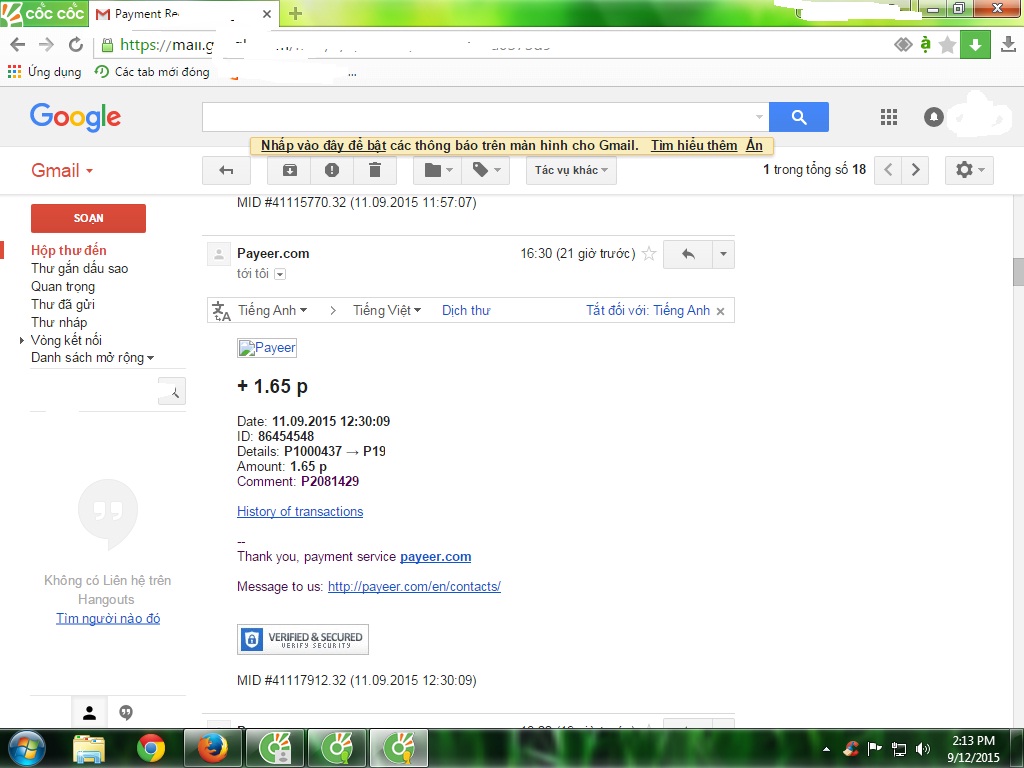Open Tác vụ khác menu

point(571,170)
